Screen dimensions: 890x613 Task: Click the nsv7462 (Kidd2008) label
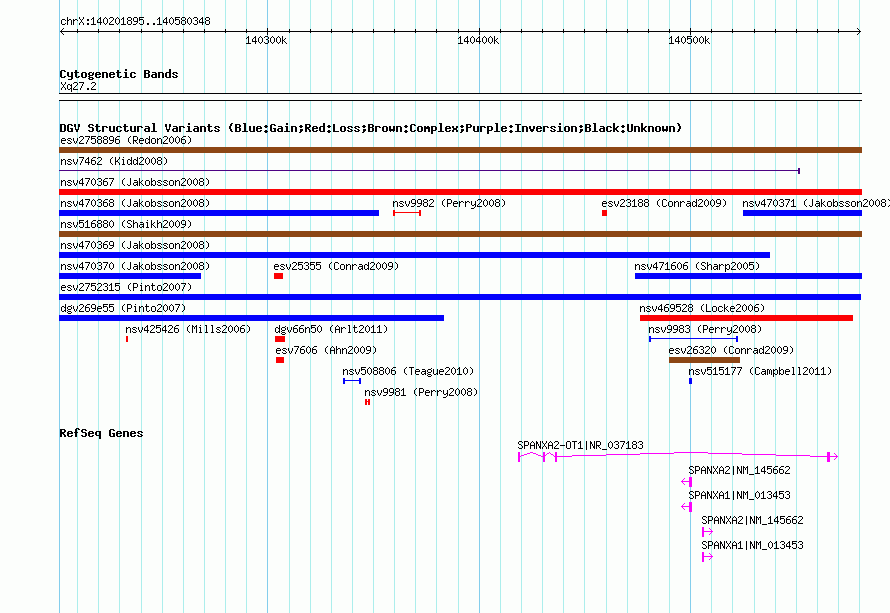coord(114,161)
